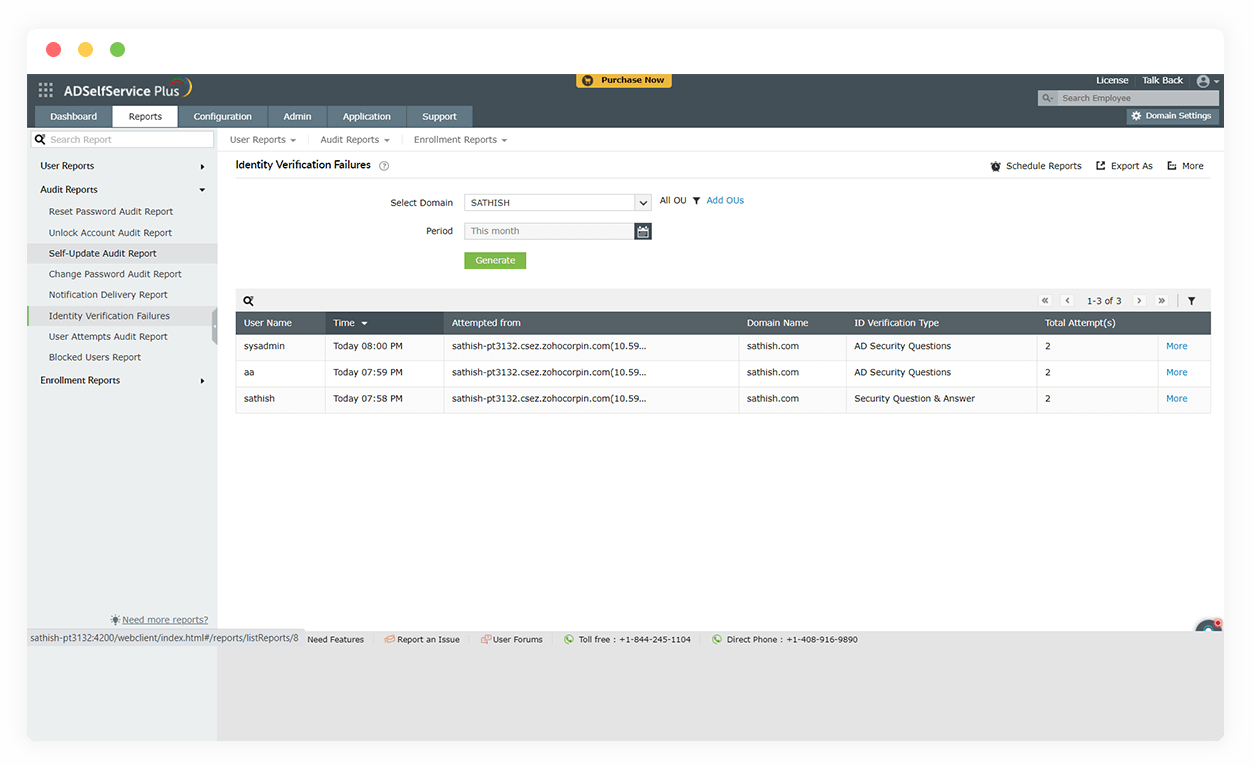Click More link in sathish row
The image size is (1254, 766).
click(1177, 399)
